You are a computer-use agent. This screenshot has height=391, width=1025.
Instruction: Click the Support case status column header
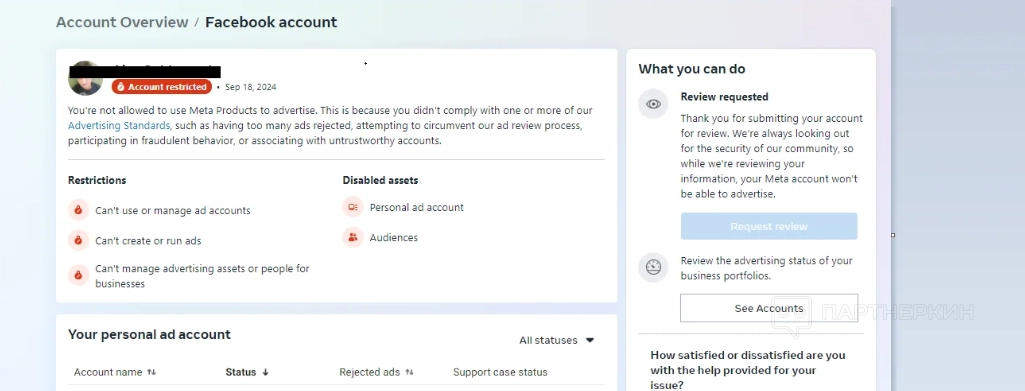click(500, 372)
